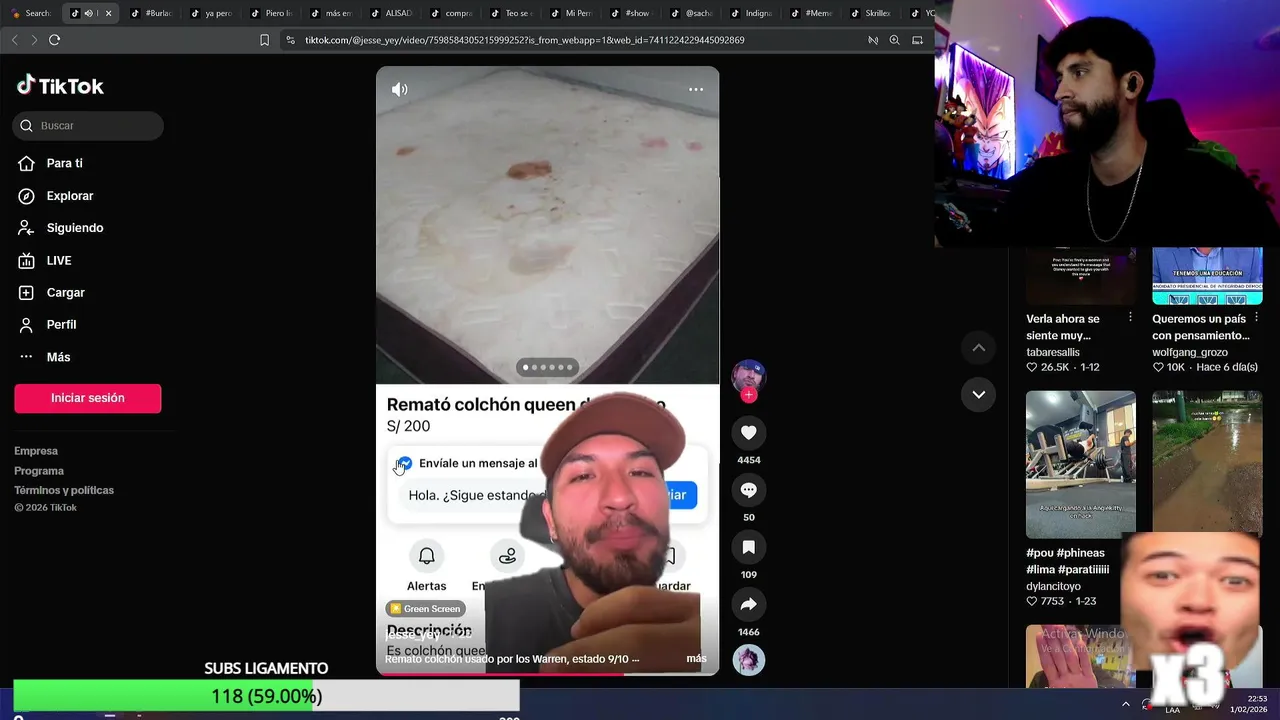Click the video progress bar
Viewport: 1280px width, 720px height.
pyautogui.click(x=547, y=673)
